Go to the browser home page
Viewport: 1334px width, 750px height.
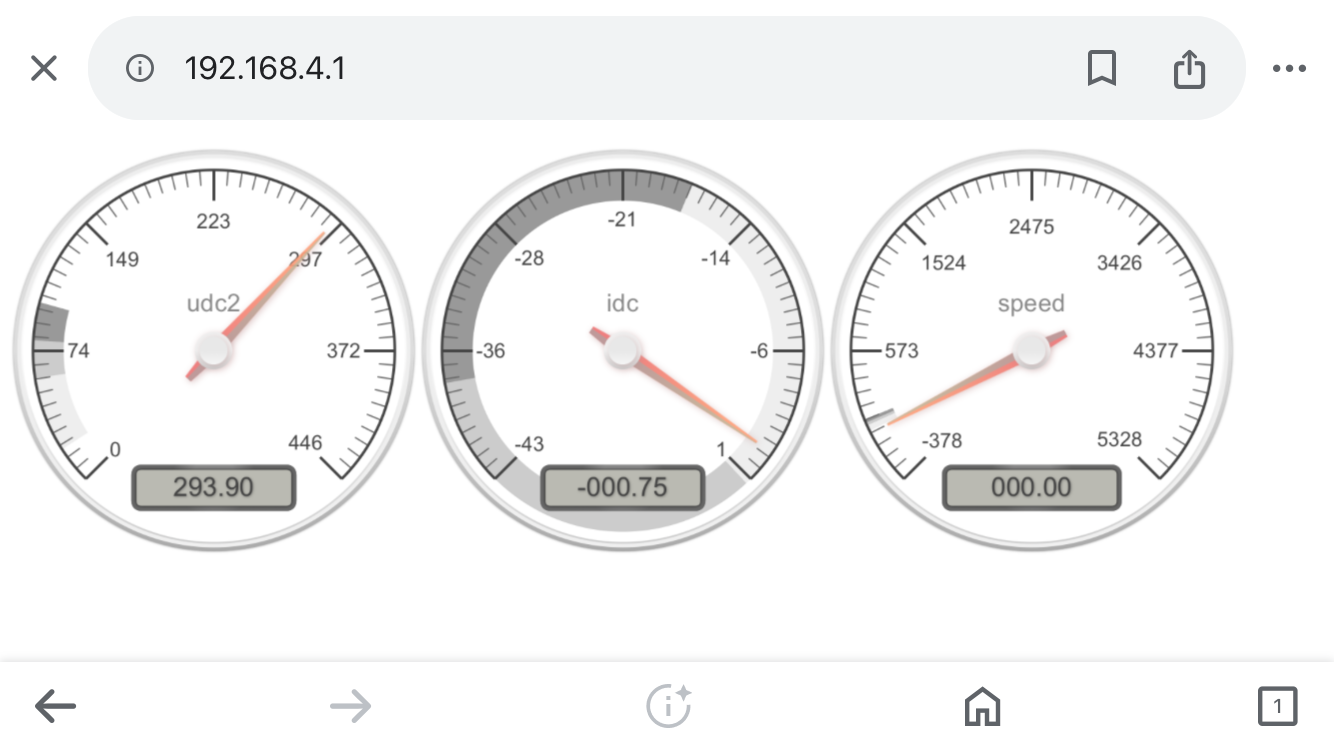tap(982, 706)
